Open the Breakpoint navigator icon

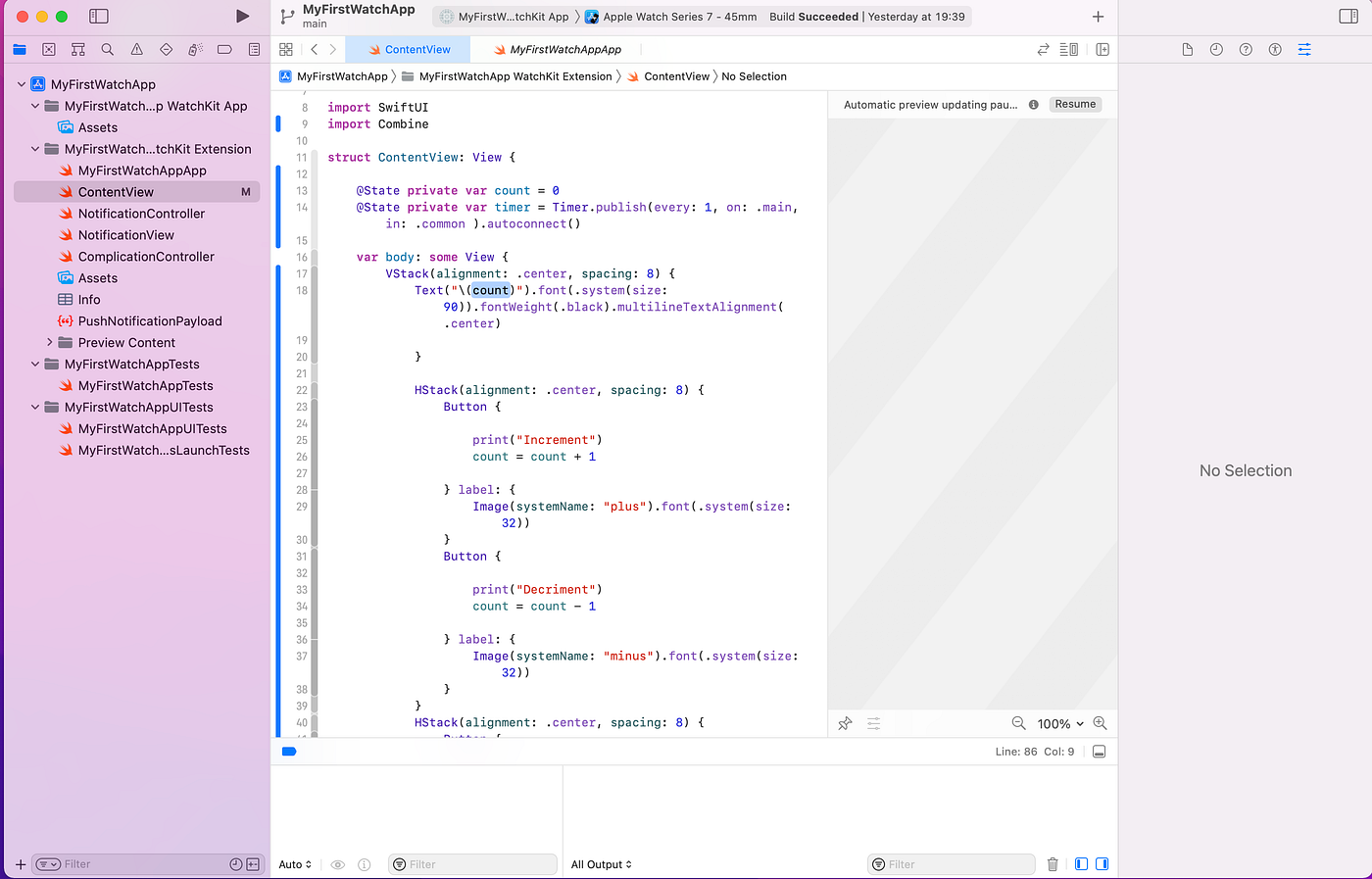pyautogui.click(x=224, y=49)
